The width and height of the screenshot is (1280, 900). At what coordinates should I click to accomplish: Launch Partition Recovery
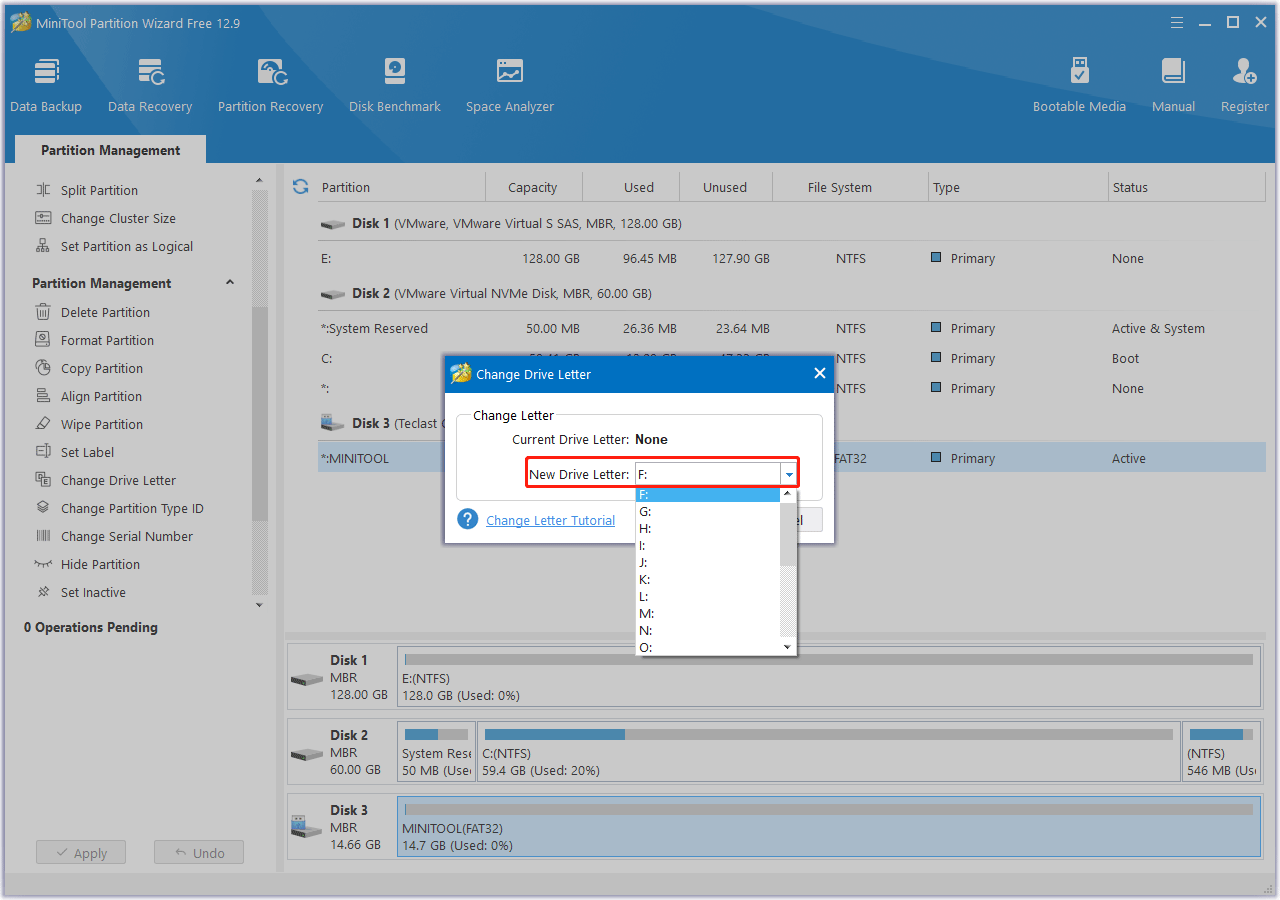pos(270,82)
